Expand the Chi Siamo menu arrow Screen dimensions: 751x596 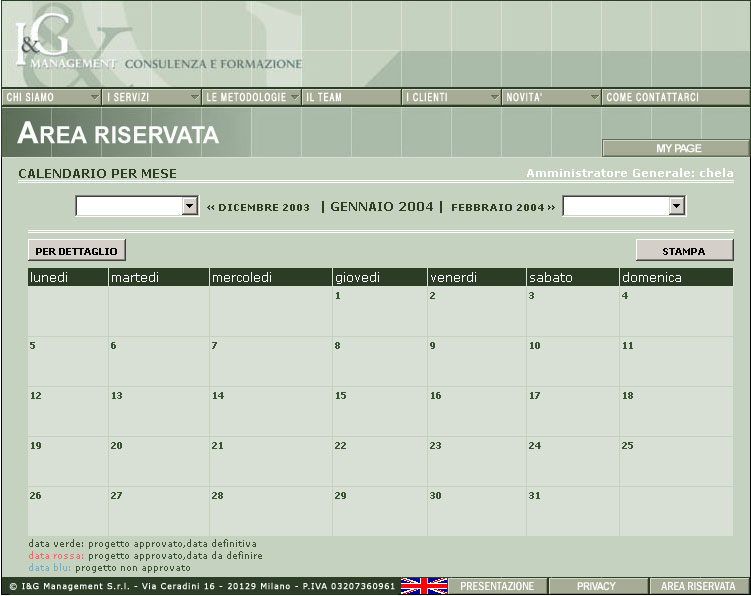[x=95, y=97]
